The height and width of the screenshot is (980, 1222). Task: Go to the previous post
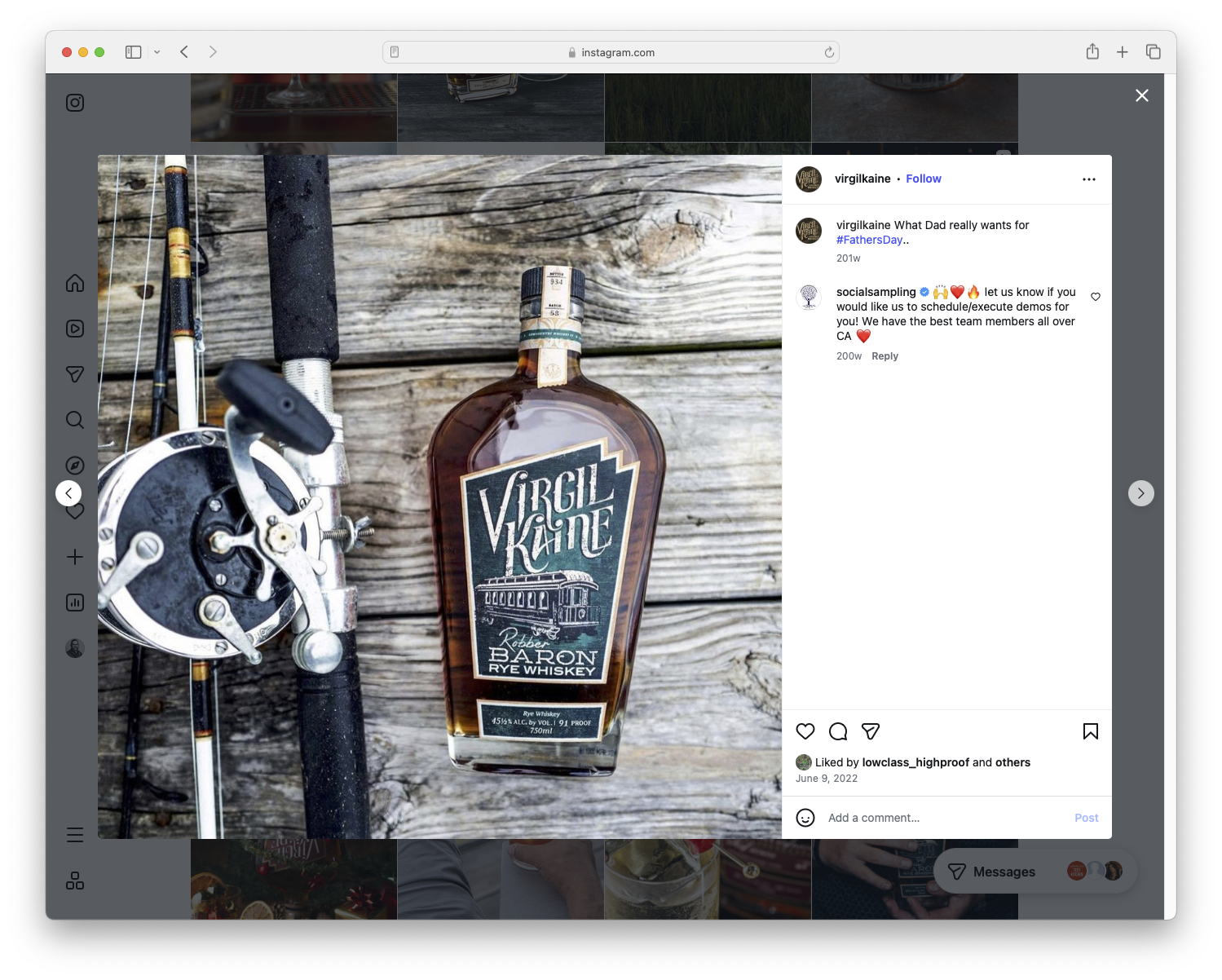(69, 493)
